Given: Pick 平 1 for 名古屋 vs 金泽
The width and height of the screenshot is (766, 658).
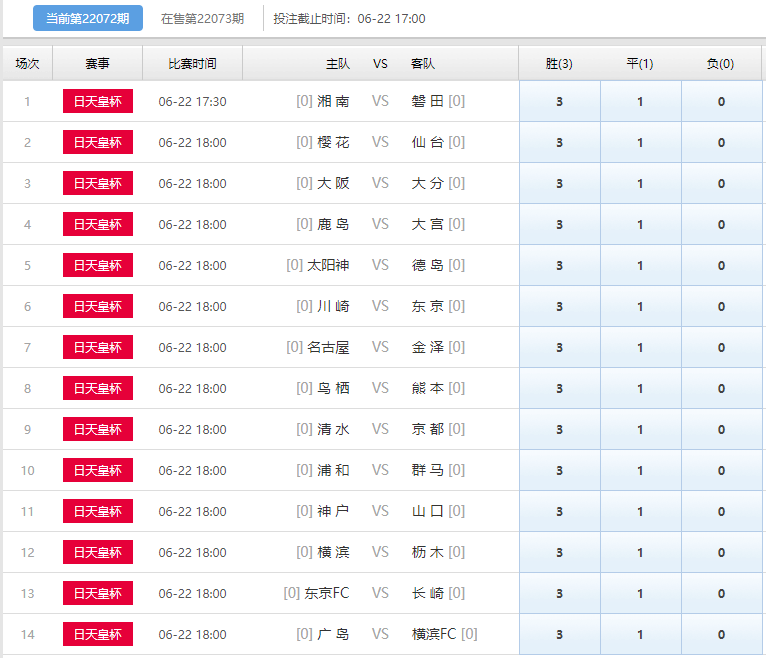Looking at the screenshot, I should pyautogui.click(x=640, y=348).
